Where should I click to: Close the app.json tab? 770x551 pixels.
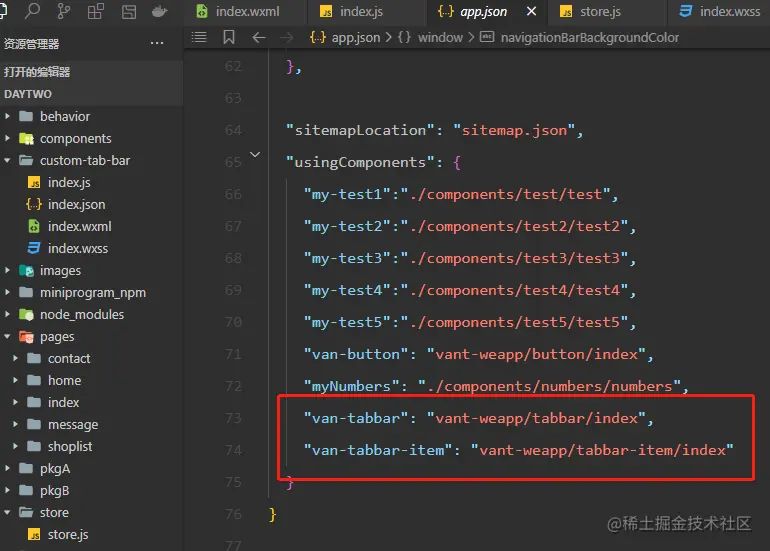pyautogui.click(x=531, y=11)
